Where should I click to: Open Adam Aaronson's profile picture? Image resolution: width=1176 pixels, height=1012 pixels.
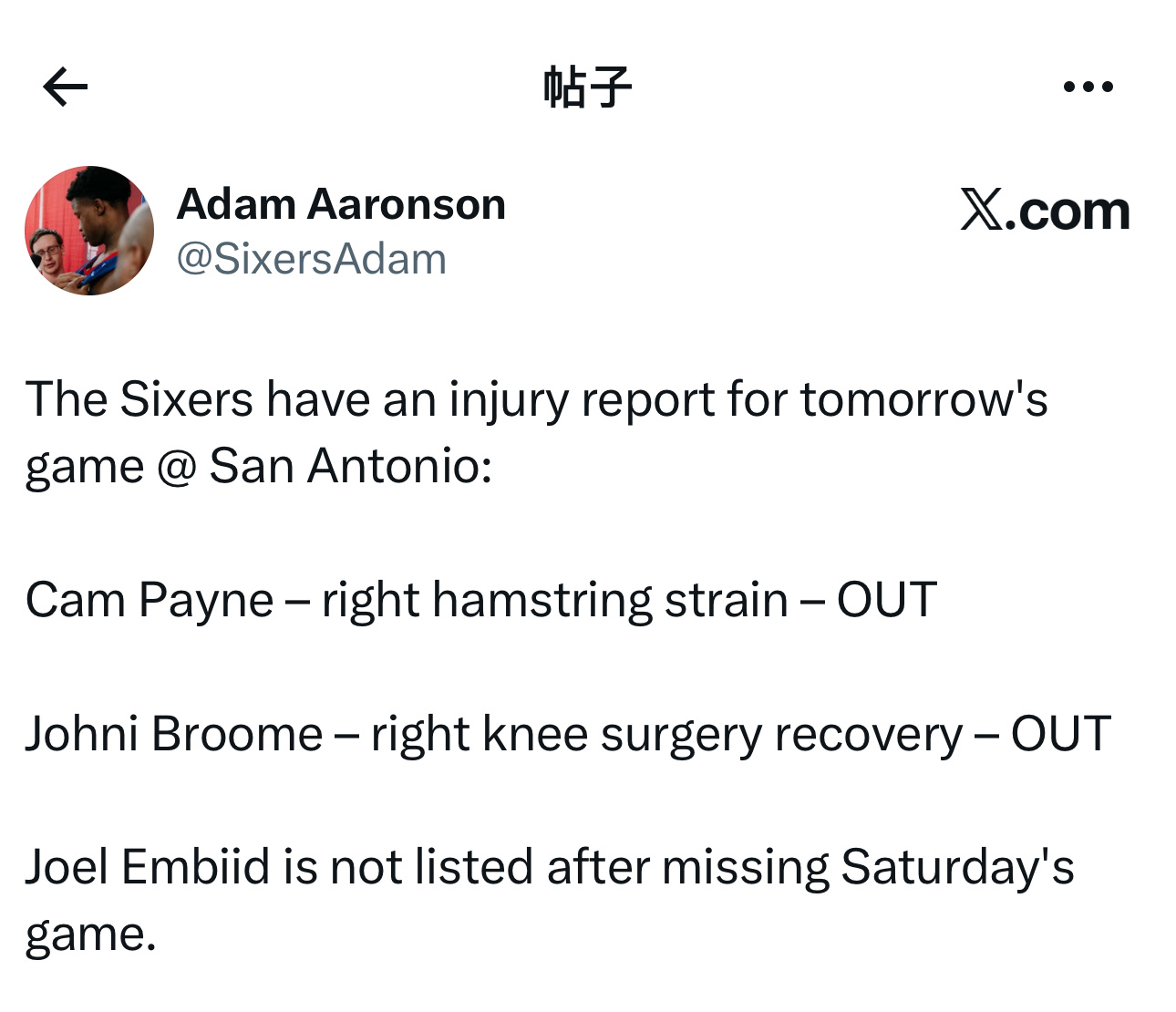[x=89, y=231]
